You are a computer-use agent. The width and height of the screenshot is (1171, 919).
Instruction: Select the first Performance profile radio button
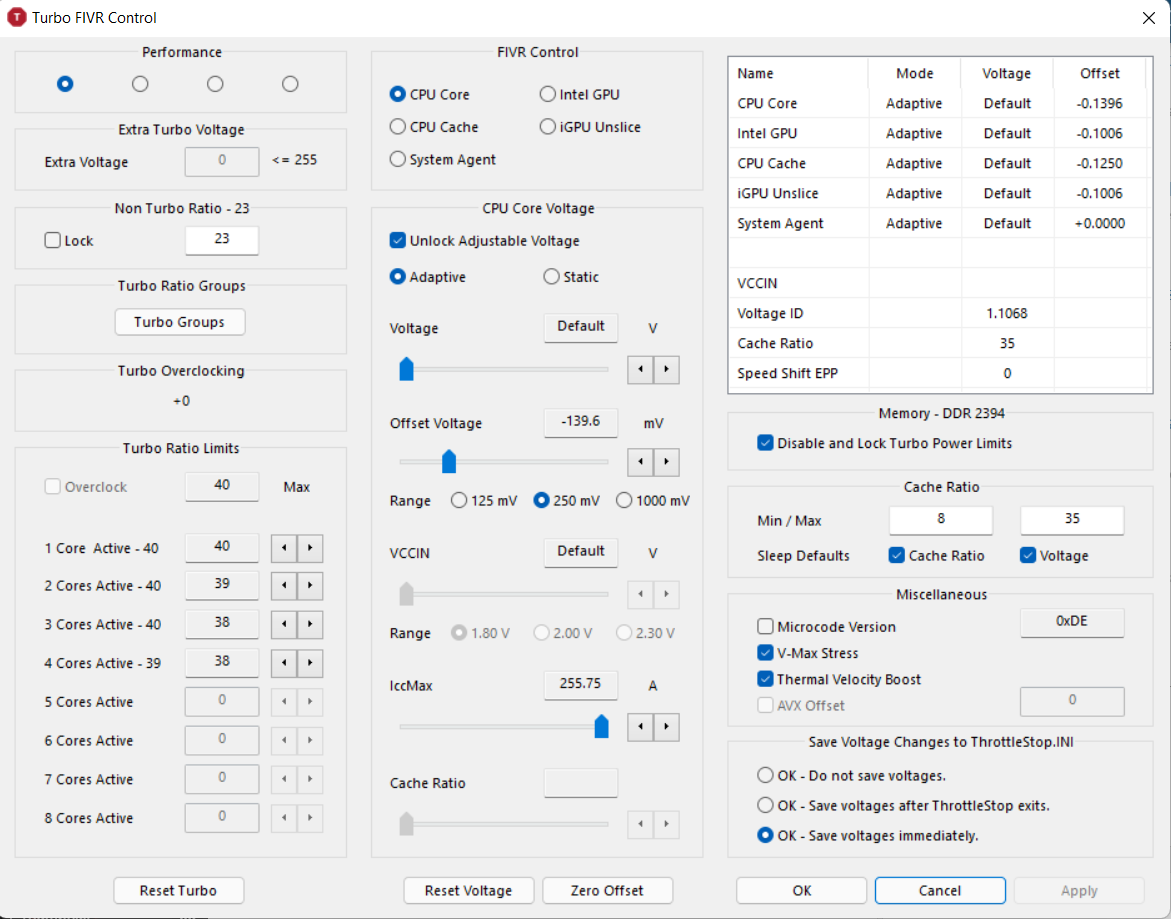(65, 84)
